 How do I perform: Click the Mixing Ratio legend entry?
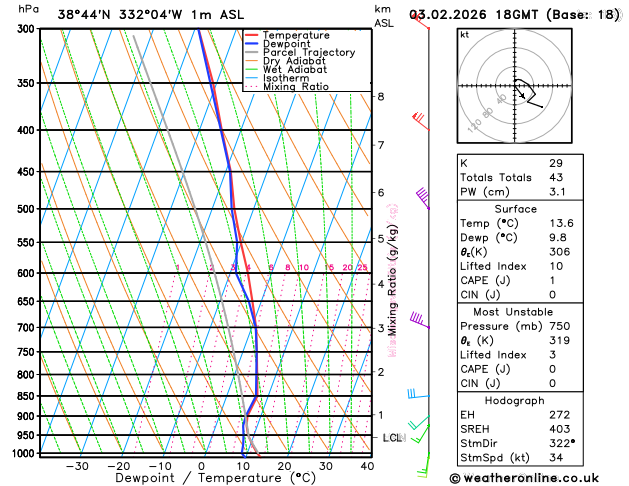pos(287,87)
